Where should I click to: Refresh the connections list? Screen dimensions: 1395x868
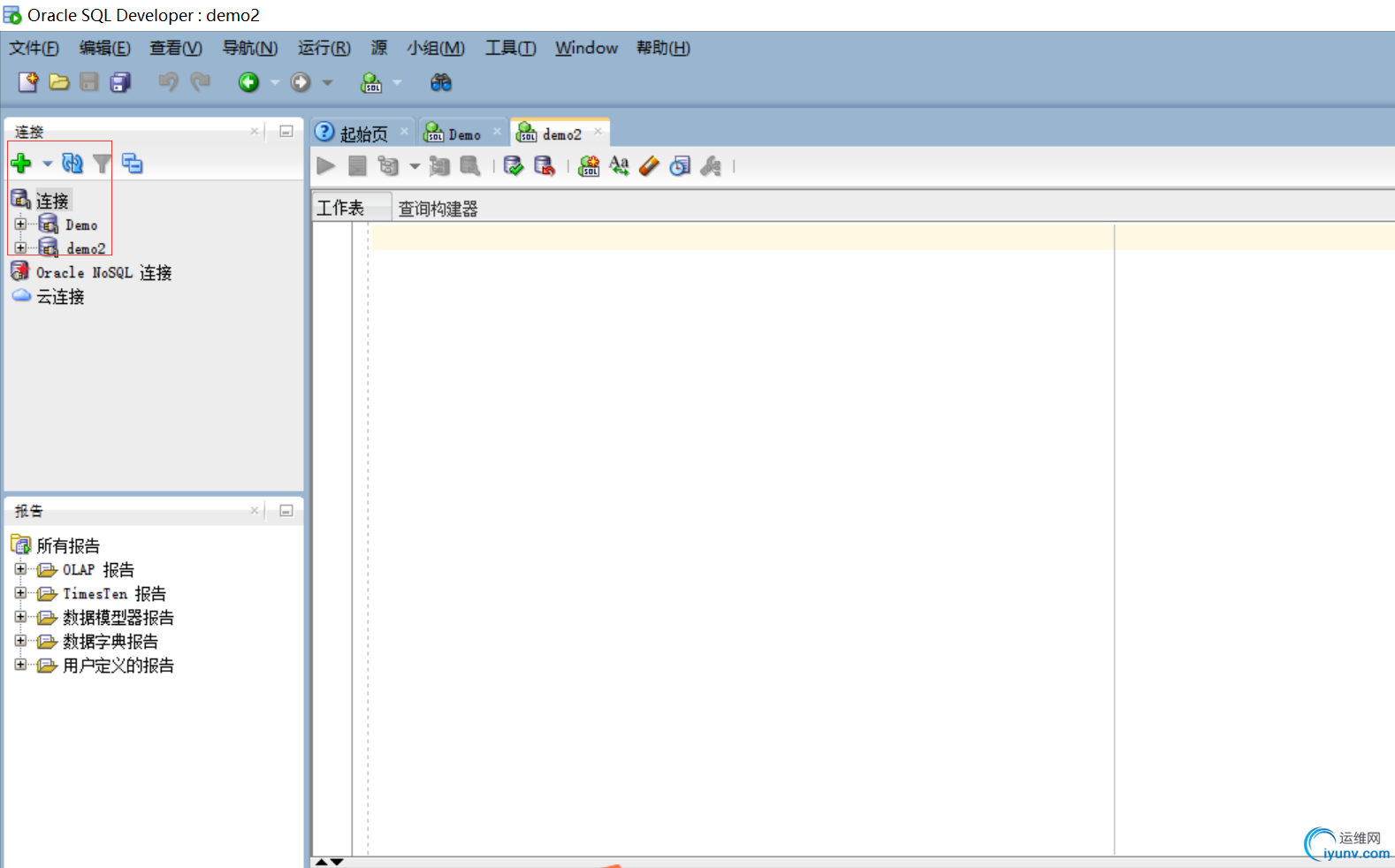72,163
